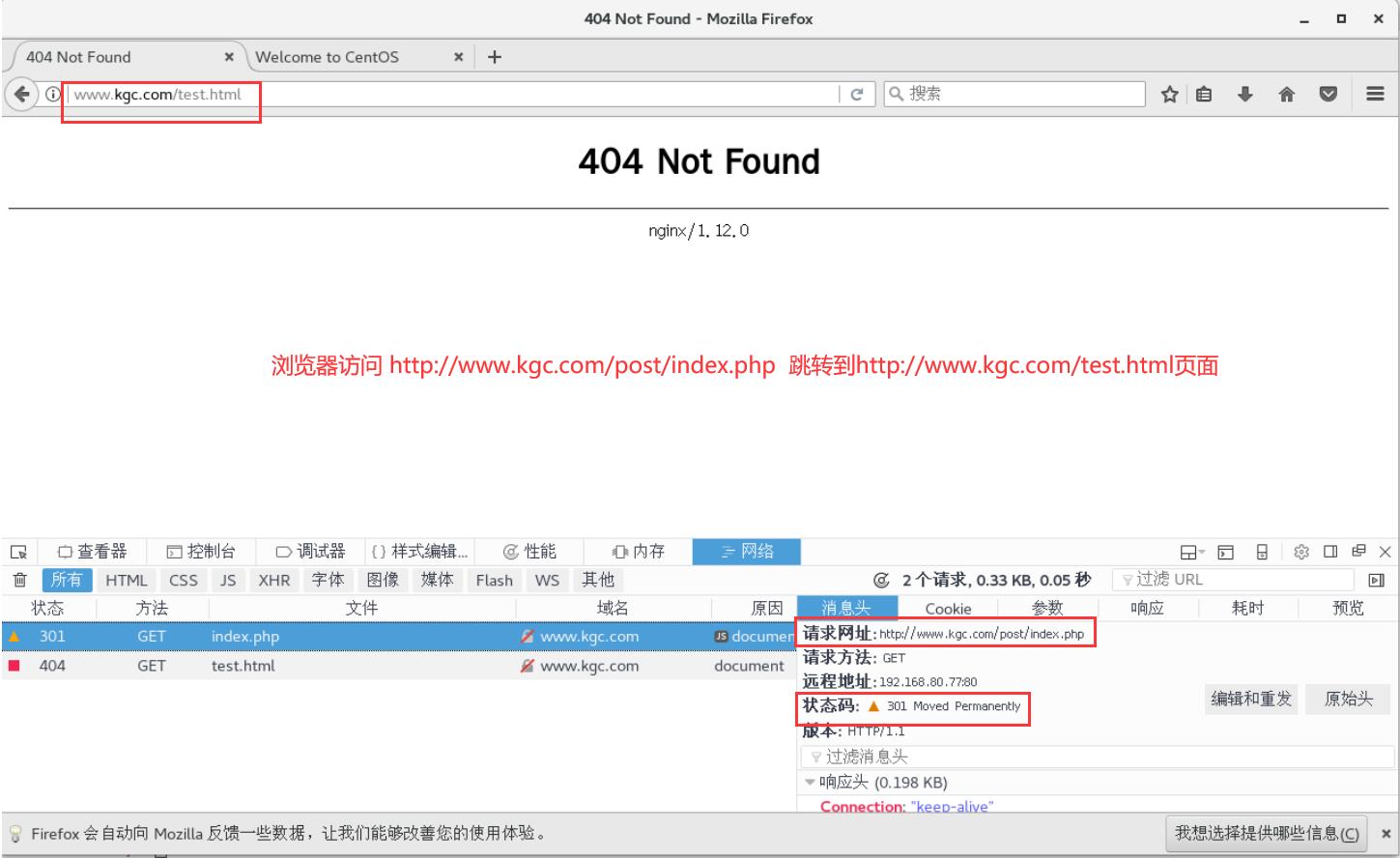Toggle the JS request filter
This screenshot has width=1400, height=858.
[228, 580]
